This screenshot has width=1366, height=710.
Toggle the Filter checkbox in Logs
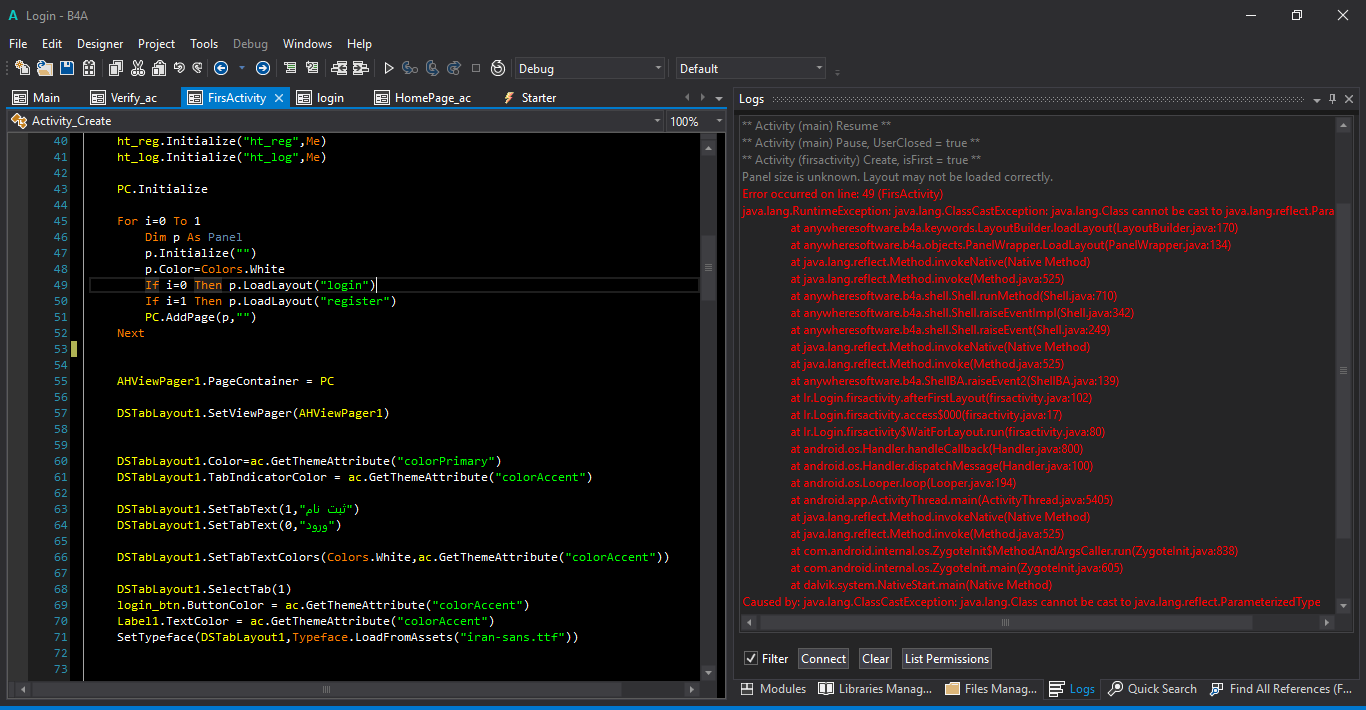751,658
